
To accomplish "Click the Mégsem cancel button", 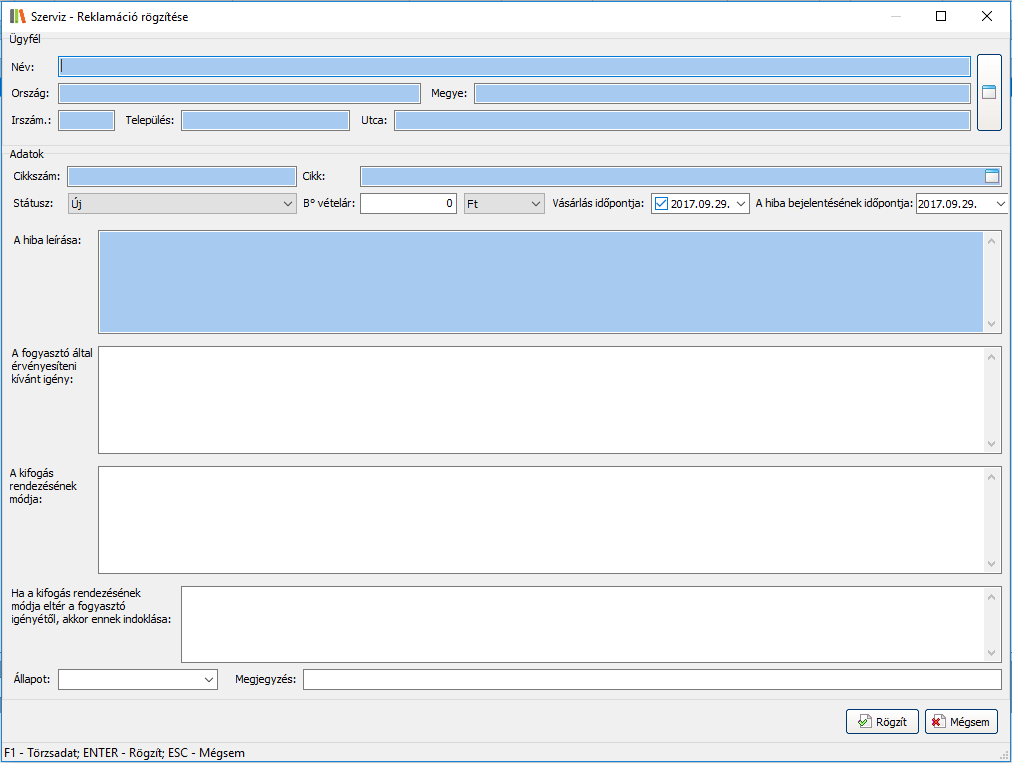I will (x=962, y=722).
